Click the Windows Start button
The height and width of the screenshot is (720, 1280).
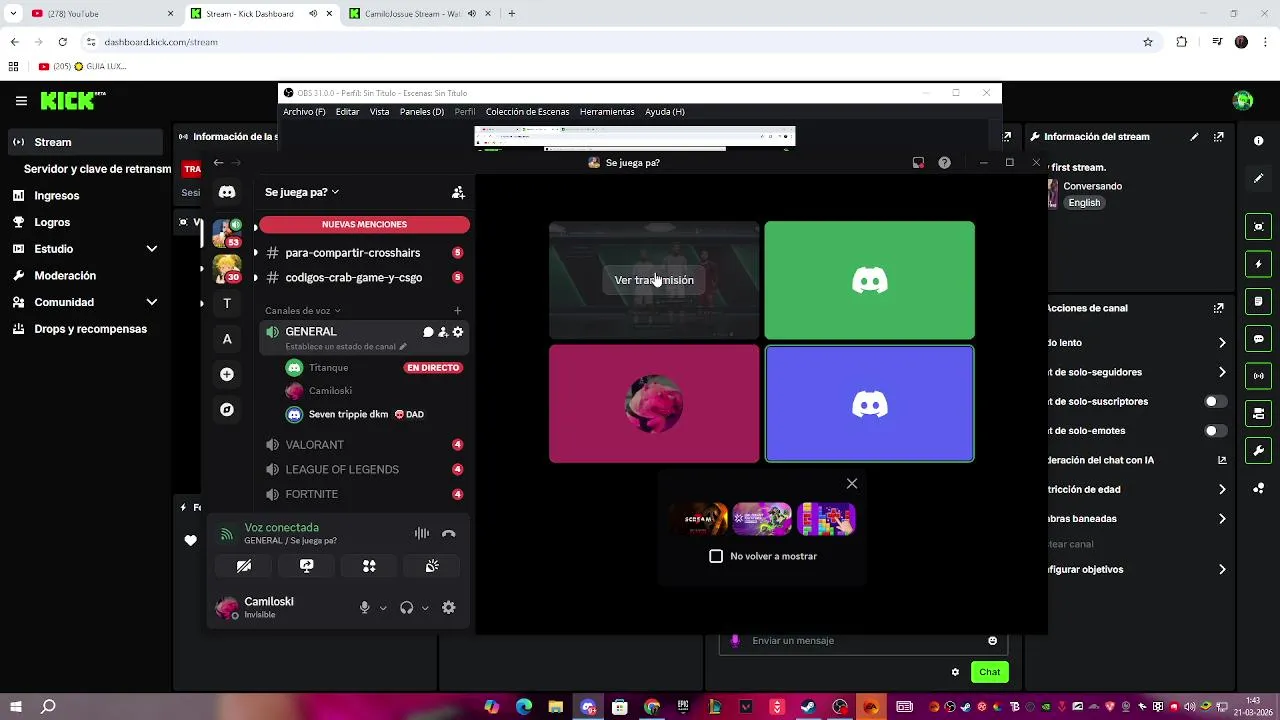[x=16, y=707]
